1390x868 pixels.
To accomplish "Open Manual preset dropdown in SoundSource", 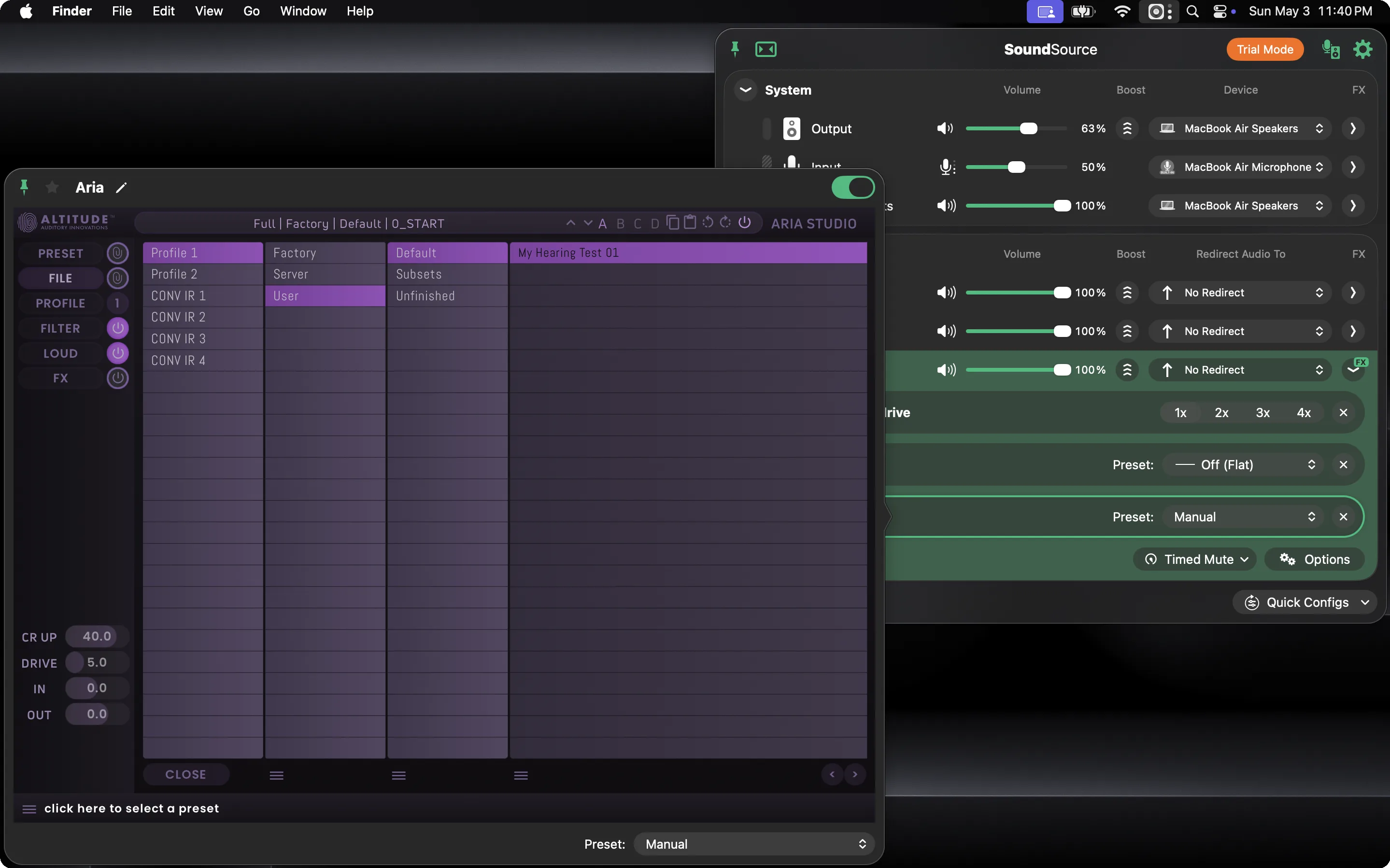I will pyautogui.click(x=1243, y=517).
